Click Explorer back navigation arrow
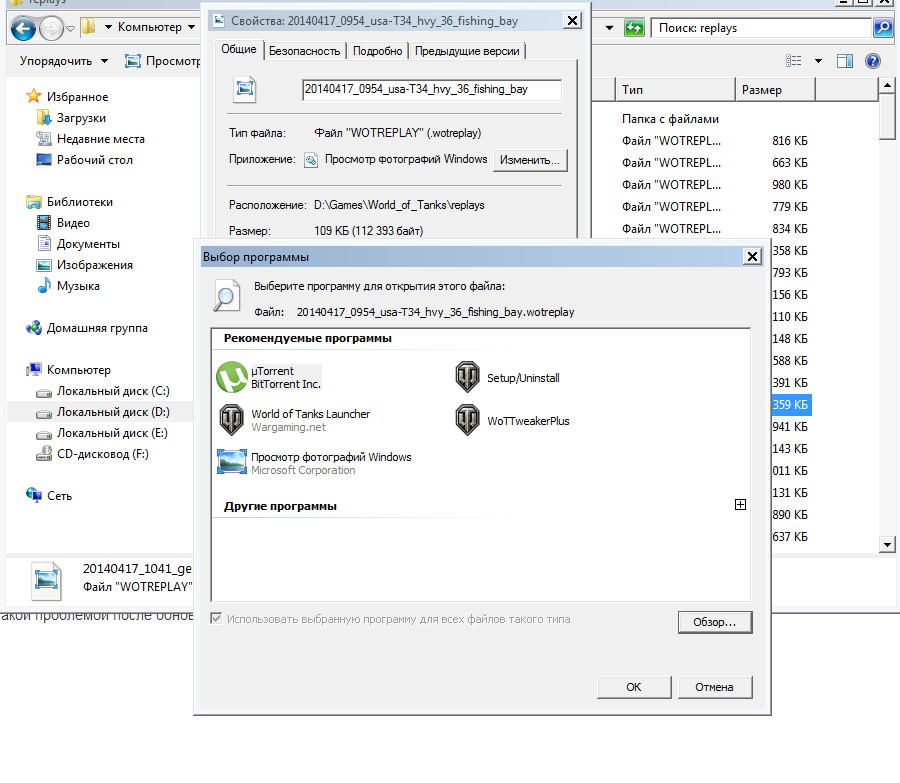This screenshot has width=900, height=783. [24, 28]
